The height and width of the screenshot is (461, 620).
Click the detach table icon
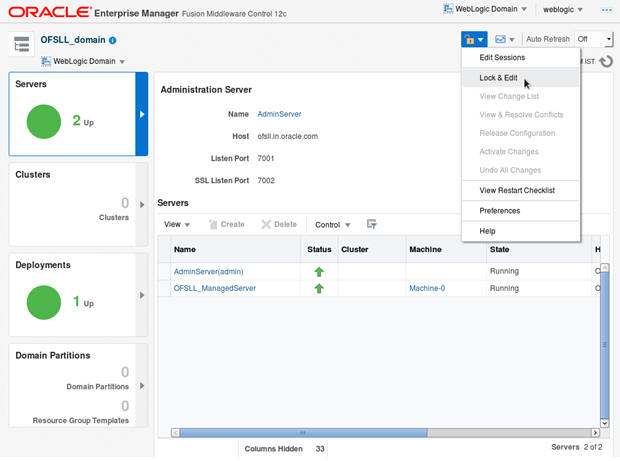tap(371, 224)
